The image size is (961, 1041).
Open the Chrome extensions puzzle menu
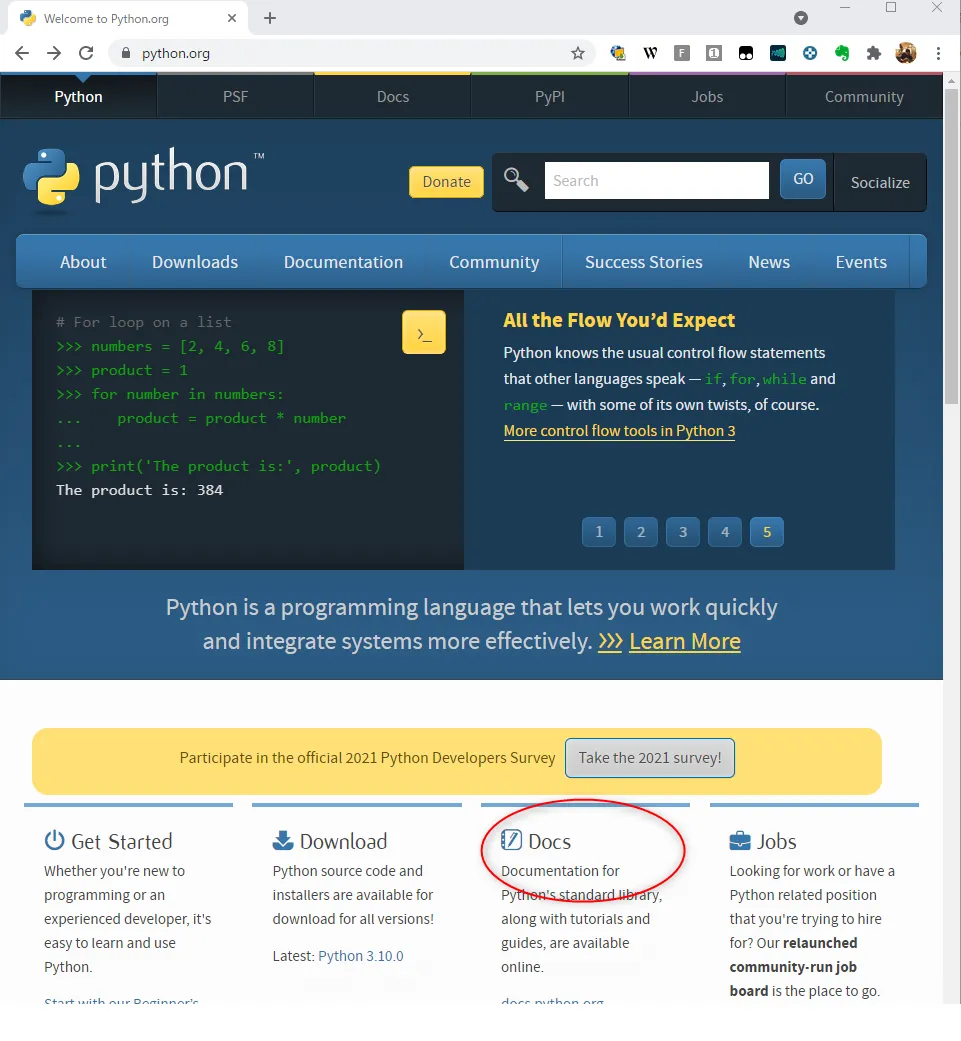tap(874, 54)
